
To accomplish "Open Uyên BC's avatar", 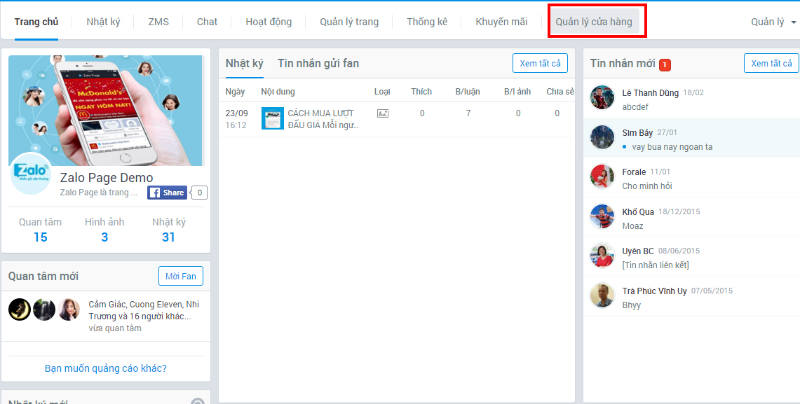I will click(602, 256).
